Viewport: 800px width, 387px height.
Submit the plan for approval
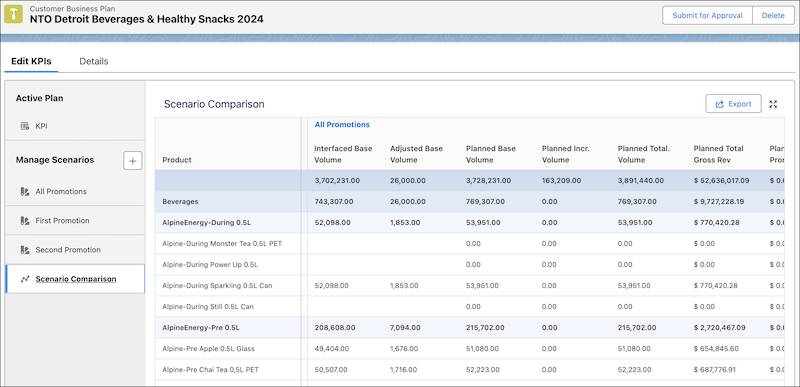[x=707, y=15]
